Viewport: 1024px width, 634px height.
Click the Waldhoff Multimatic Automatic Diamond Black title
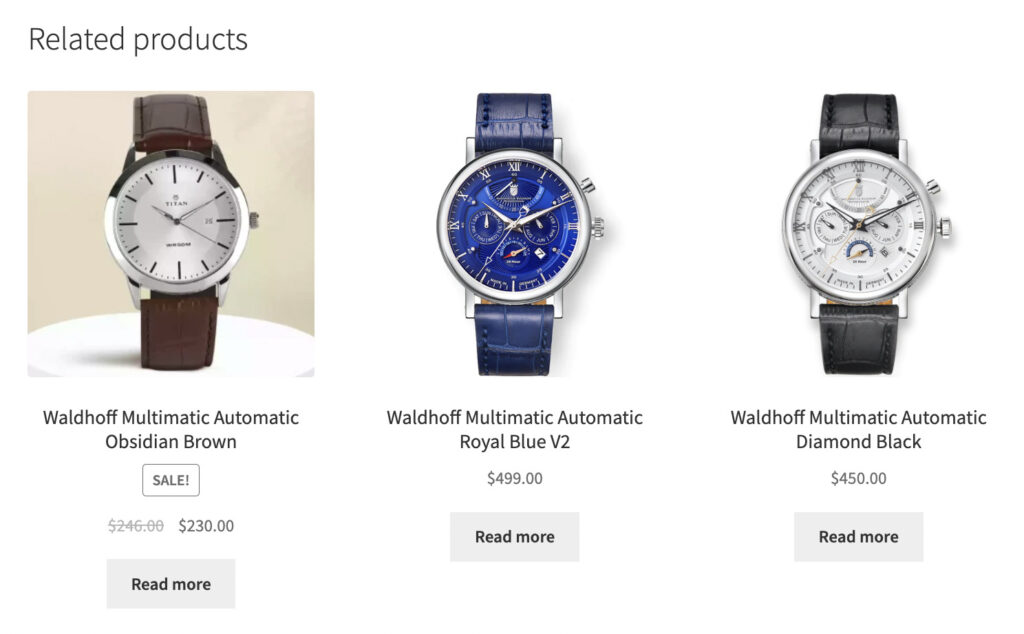pos(859,429)
